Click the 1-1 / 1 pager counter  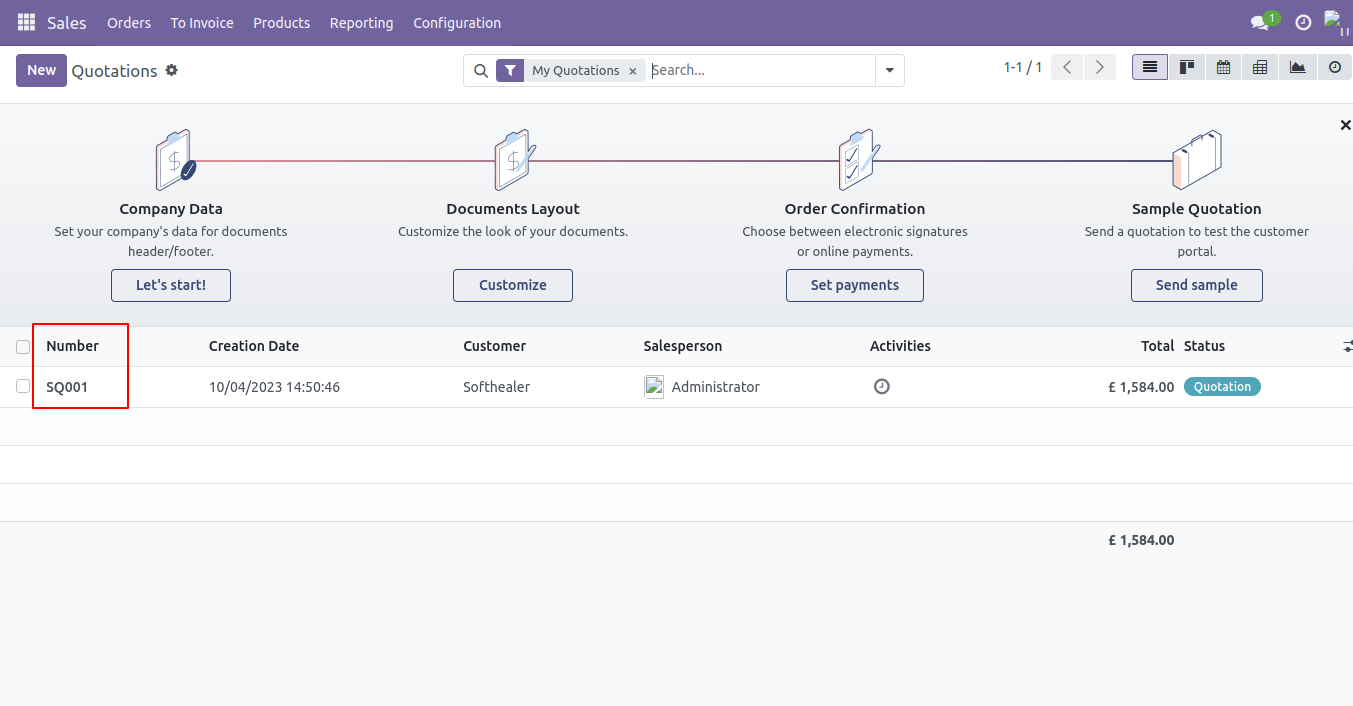coord(1023,67)
